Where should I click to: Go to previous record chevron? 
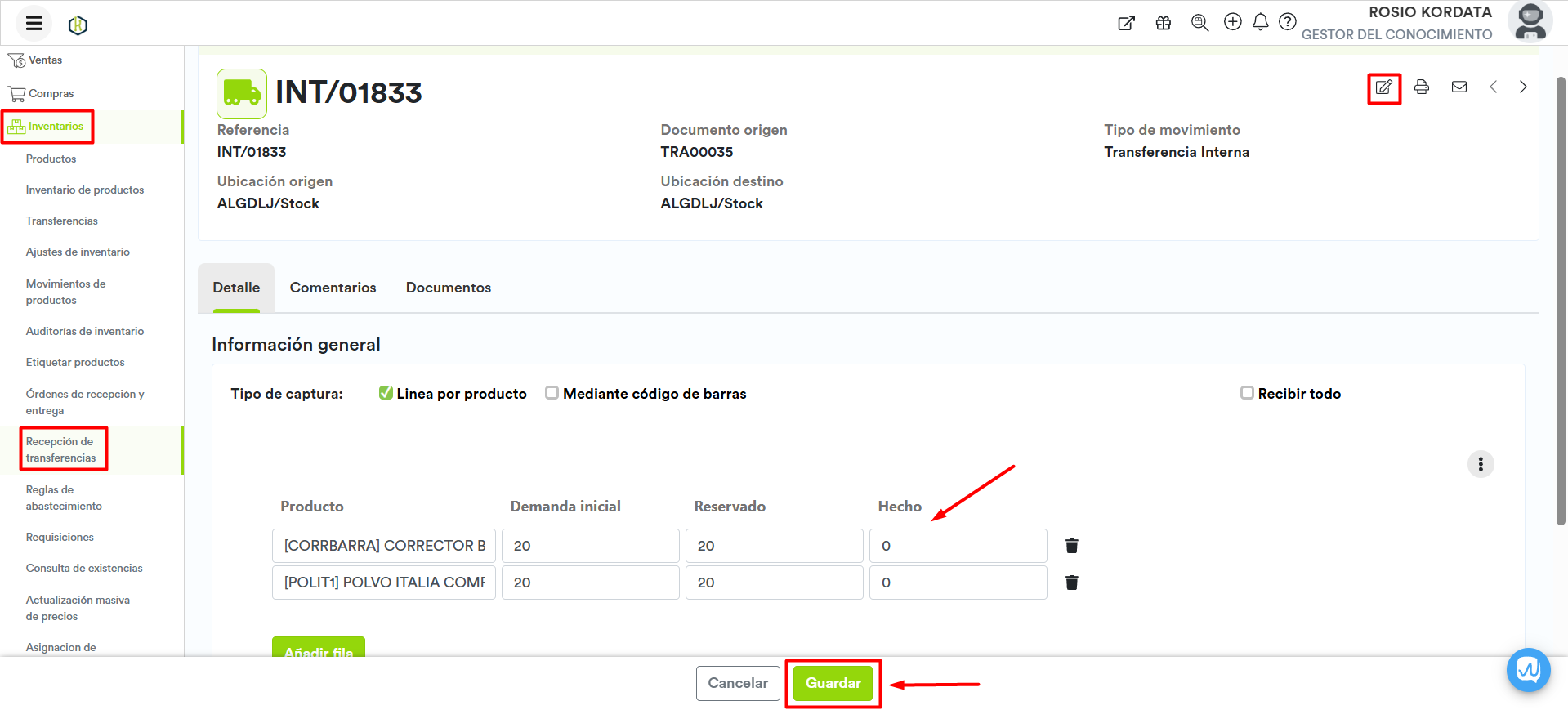(1493, 87)
